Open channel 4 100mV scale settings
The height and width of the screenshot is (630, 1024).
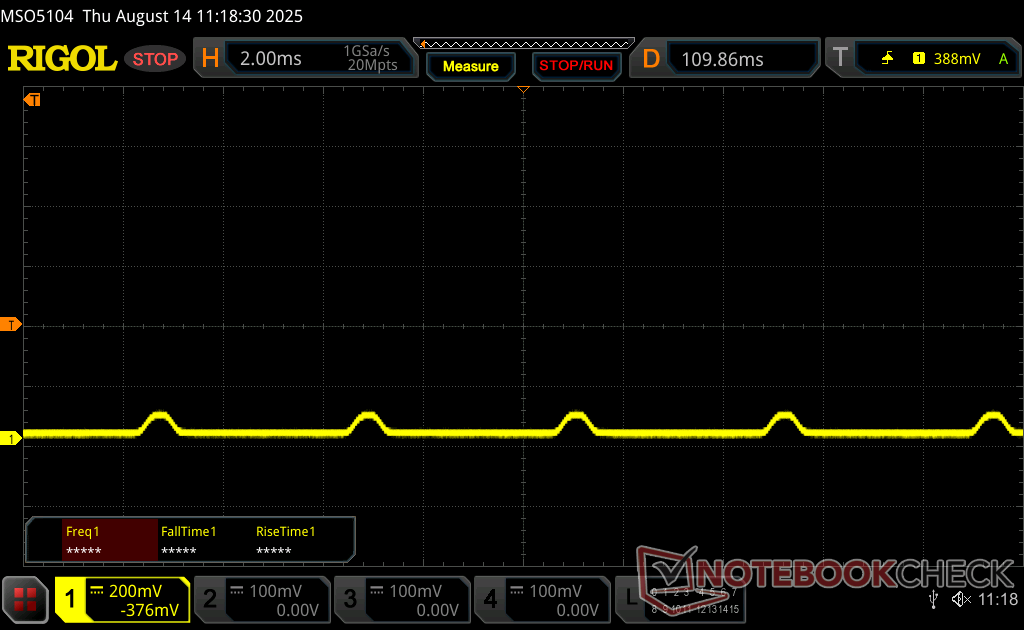tap(555, 591)
